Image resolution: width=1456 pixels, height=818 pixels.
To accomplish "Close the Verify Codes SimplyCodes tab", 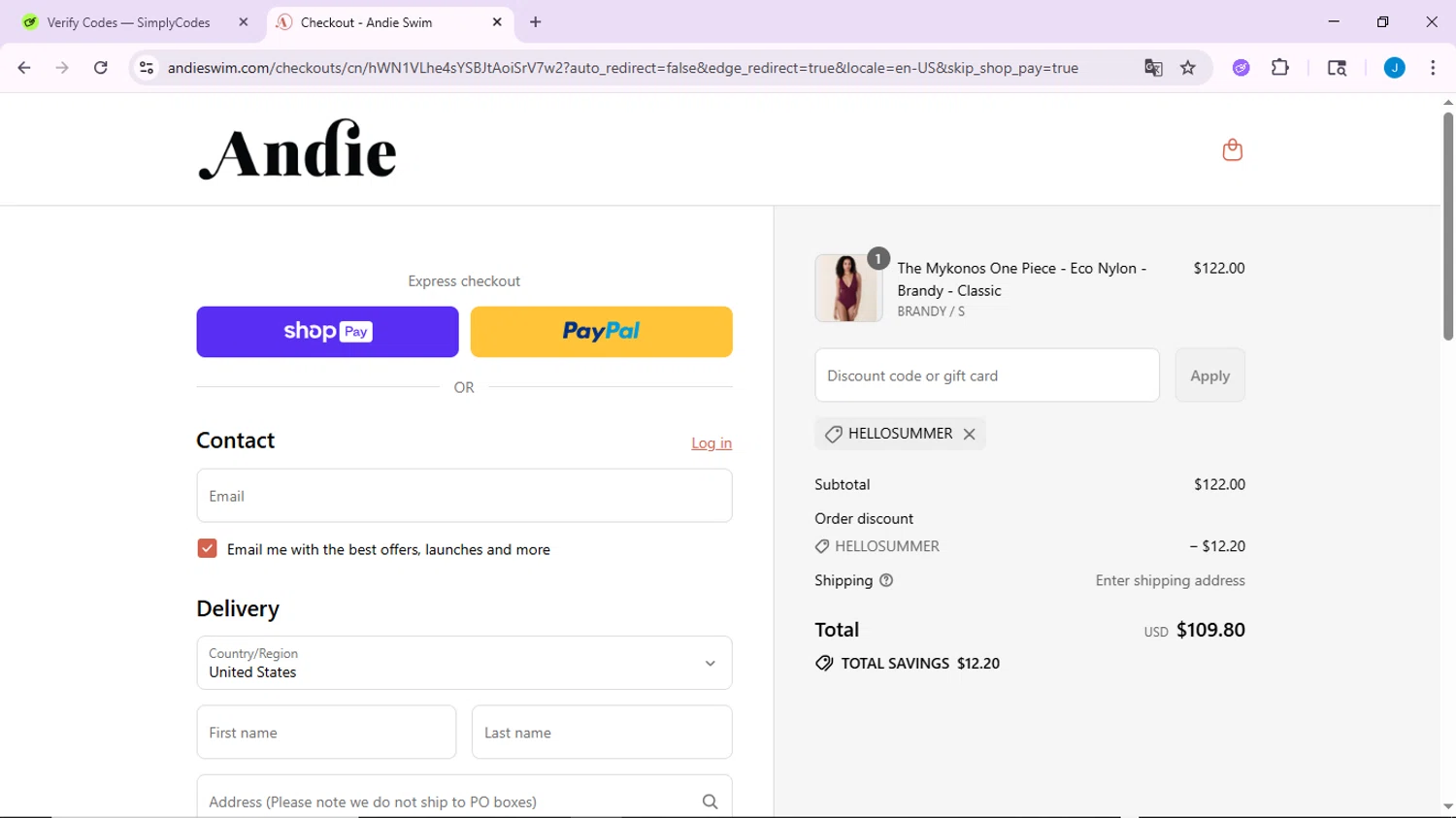I will tap(244, 22).
